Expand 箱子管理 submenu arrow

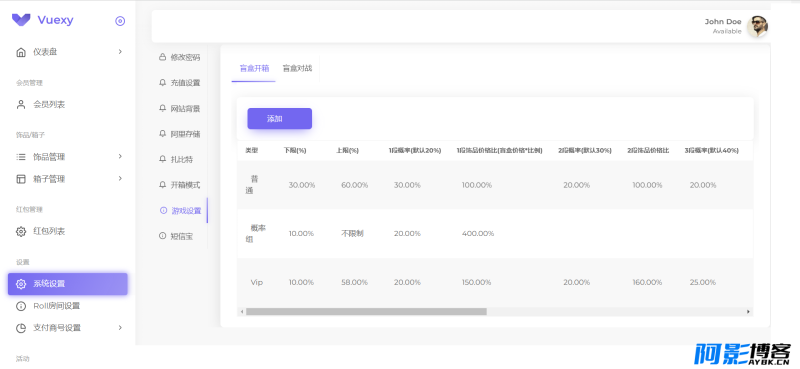click(120, 178)
